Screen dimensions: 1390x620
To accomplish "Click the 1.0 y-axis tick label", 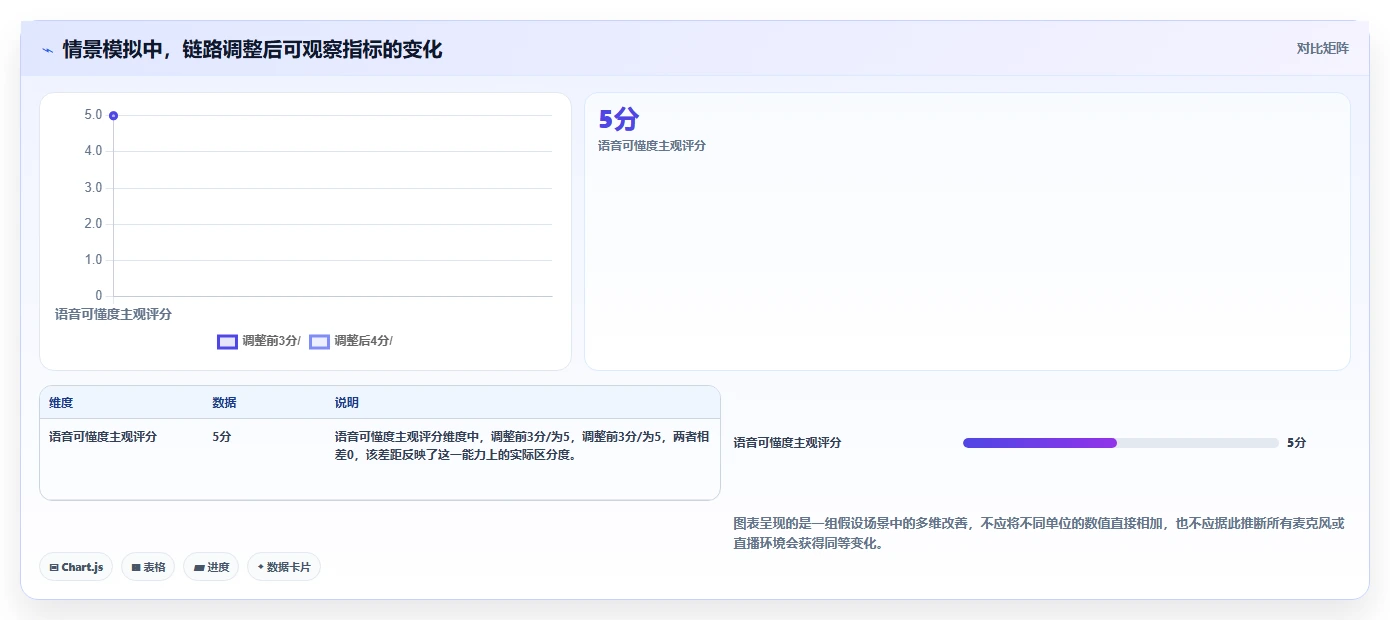I will [x=93, y=260].
